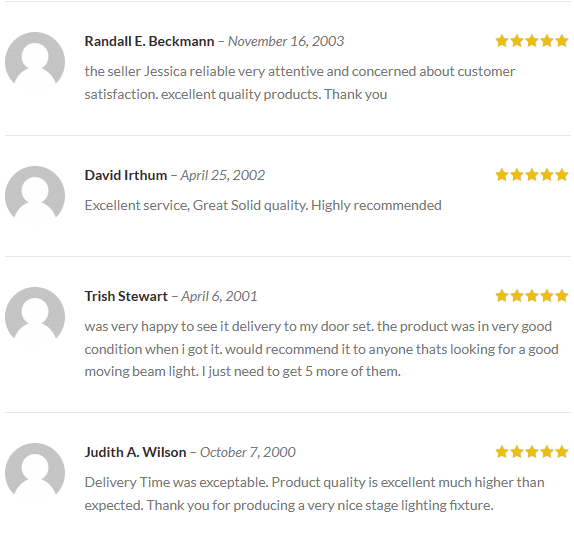Screen dimensions: 574x556
Task: Click the star rating on Randall's review
Action: [532, 41]
